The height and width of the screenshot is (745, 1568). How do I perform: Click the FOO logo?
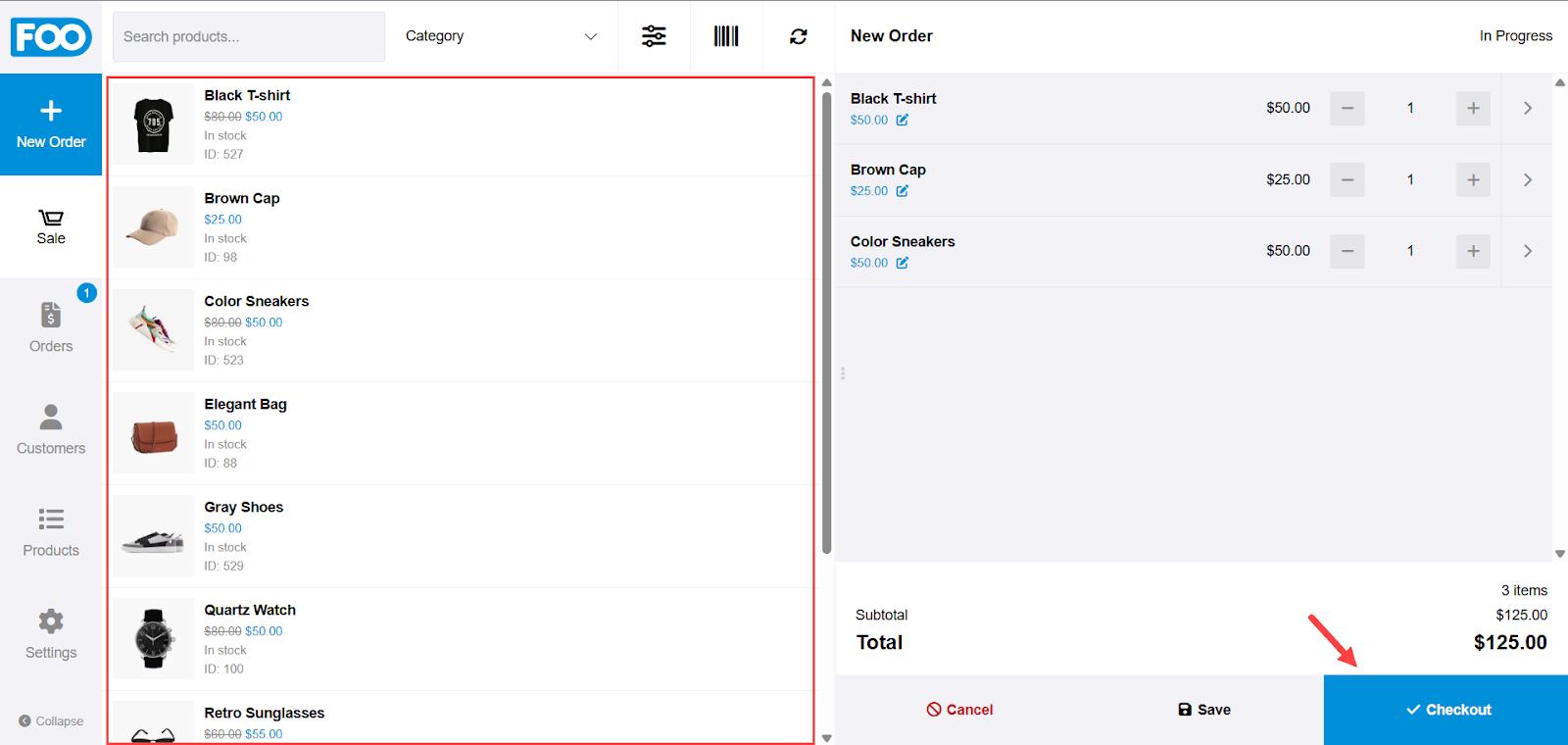click(51, 37)
